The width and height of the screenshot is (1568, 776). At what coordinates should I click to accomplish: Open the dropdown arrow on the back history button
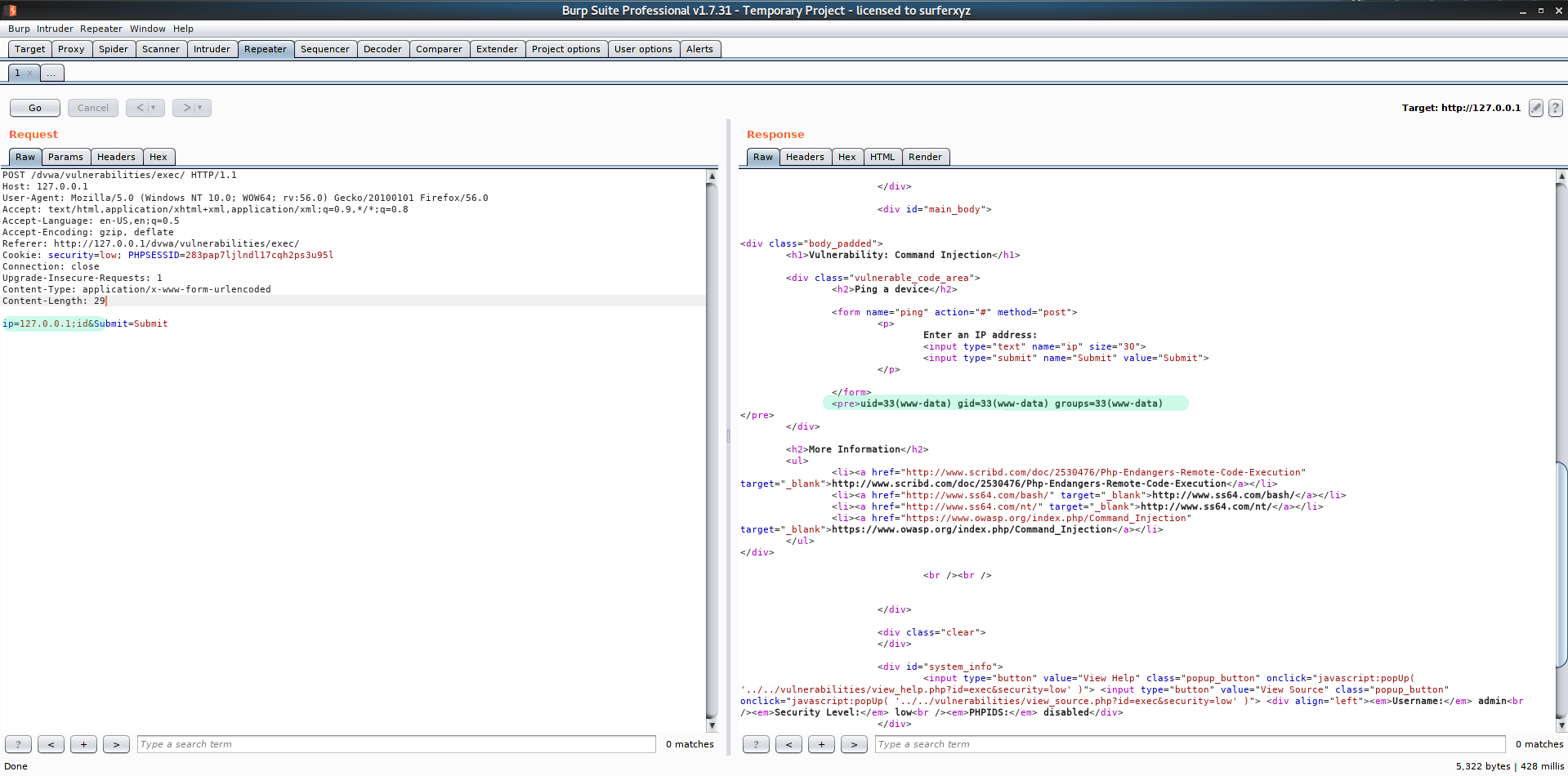point(154,108)
